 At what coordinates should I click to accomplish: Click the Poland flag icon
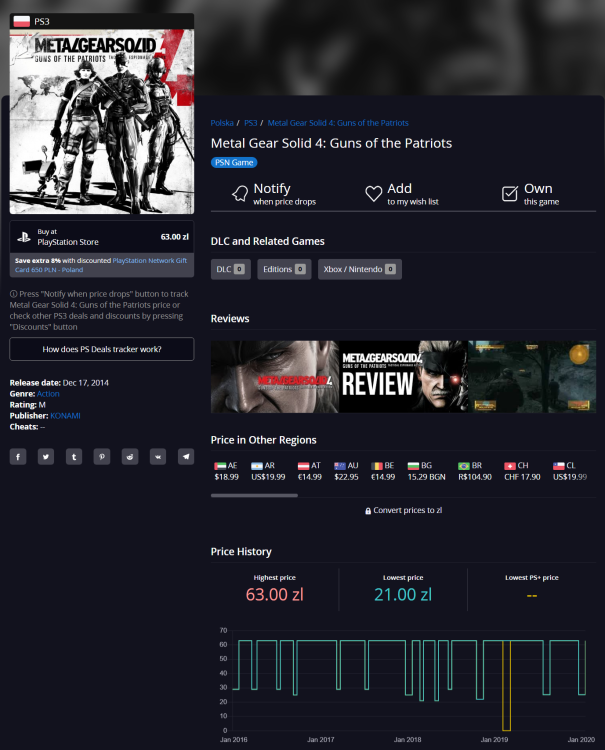pos(22,21)
